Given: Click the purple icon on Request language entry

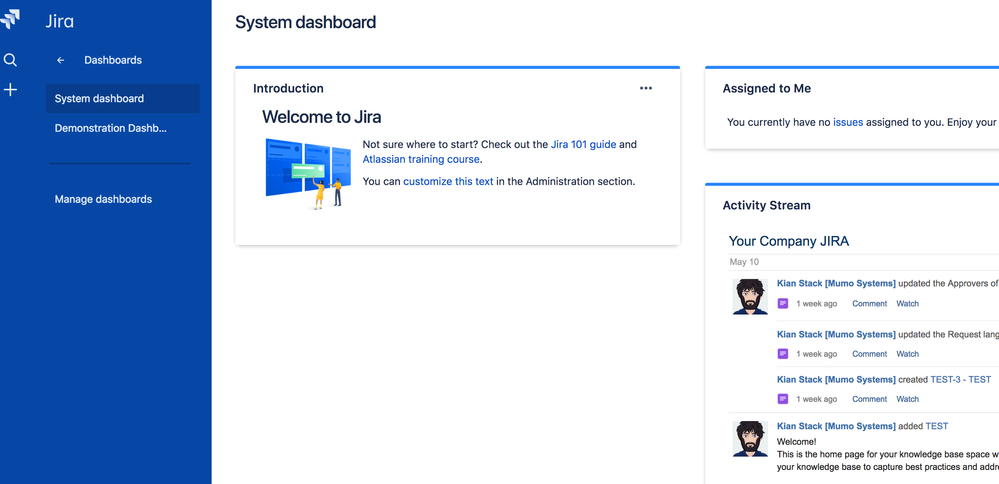Looking at the screenshot, I should point(783,354).
